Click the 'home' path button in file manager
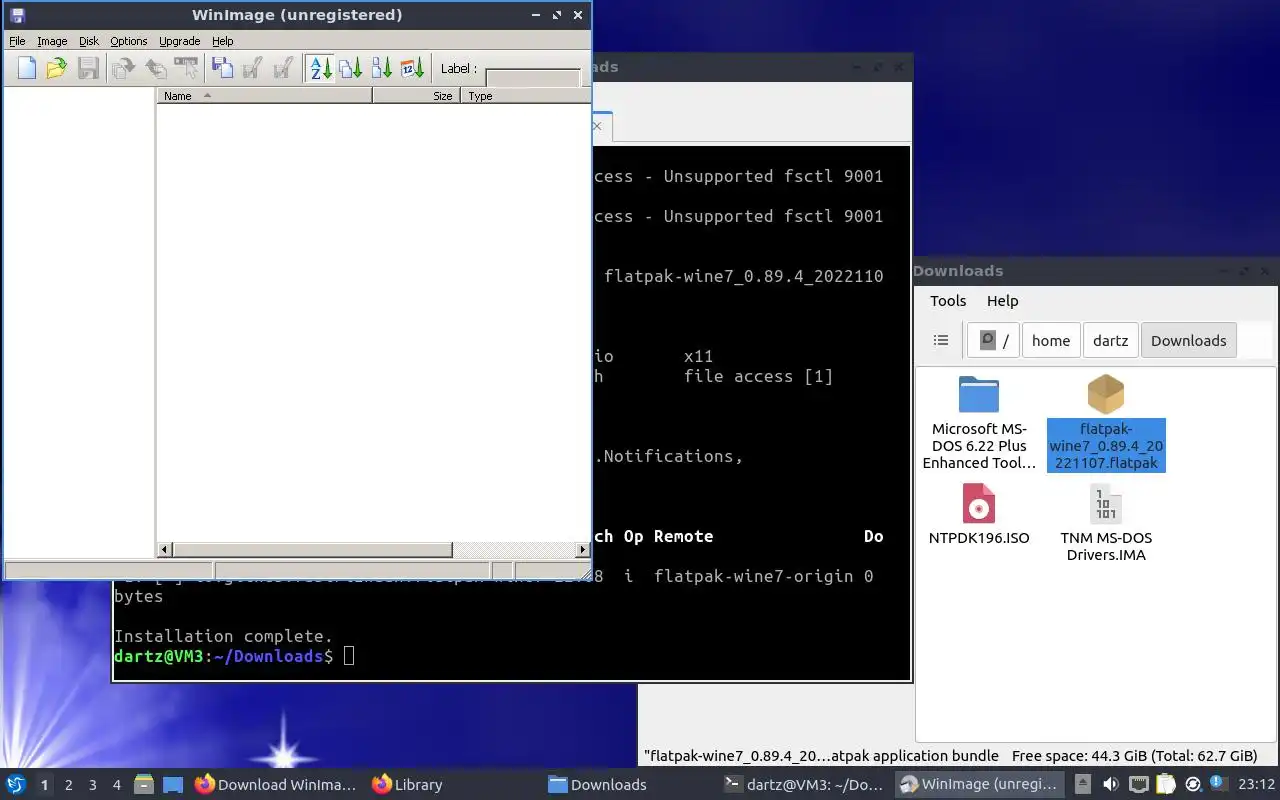 pos(1051,340)
